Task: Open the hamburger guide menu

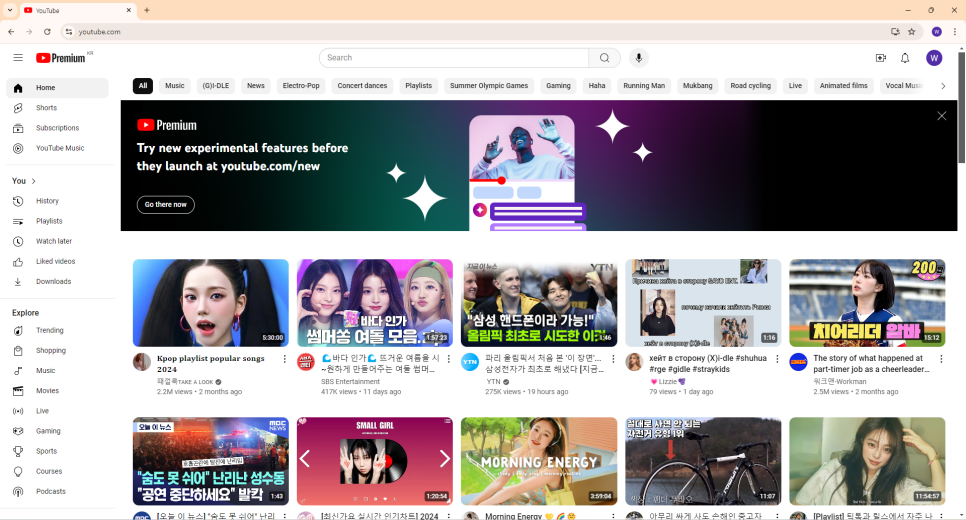Action: pos(18,57)
